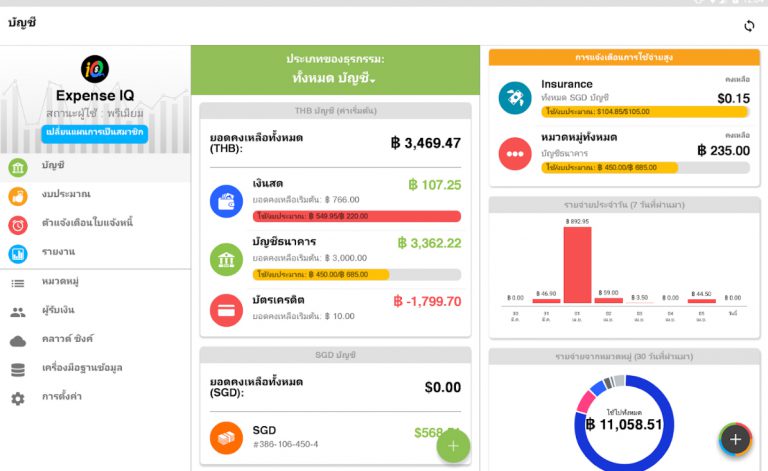
Task: Tap the Insurance budget progress bar
Action: click(x=645, y=112)
